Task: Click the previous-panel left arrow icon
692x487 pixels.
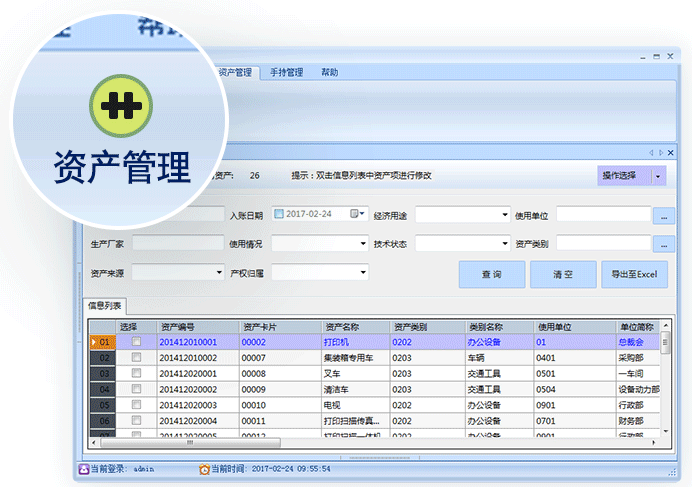Action: pyautogui.click(x=651, y=153)
